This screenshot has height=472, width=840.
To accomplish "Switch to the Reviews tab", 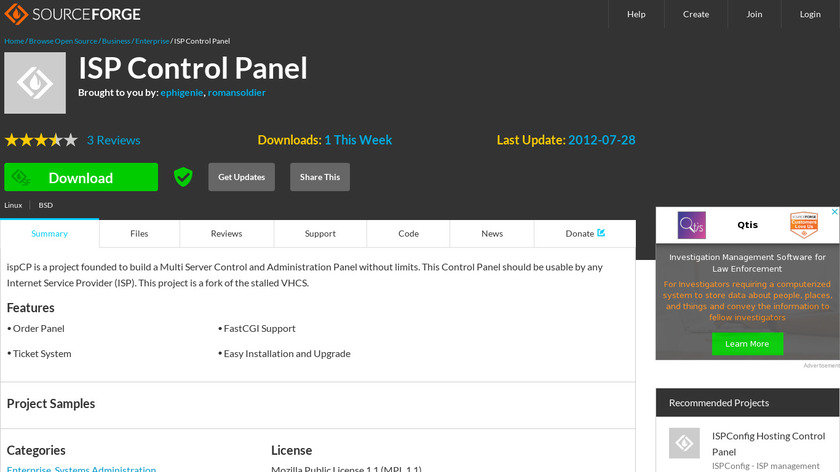I will [227, 234].
